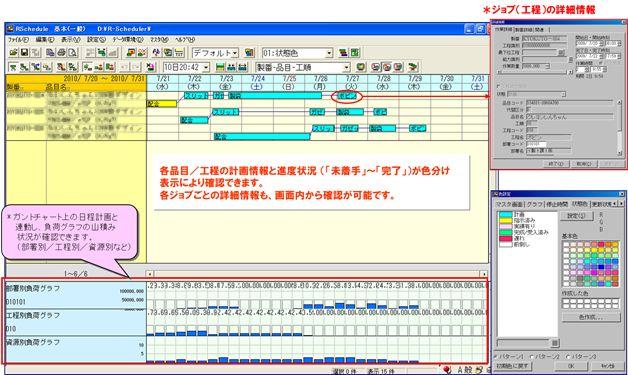
Task: Select the マスタ画面 tab in color dialog
Action: (509, 204)
